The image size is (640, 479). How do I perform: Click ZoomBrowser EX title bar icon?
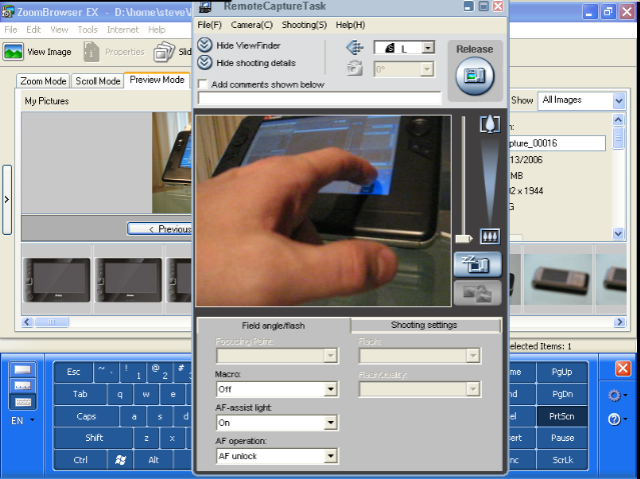pos(8,12)
